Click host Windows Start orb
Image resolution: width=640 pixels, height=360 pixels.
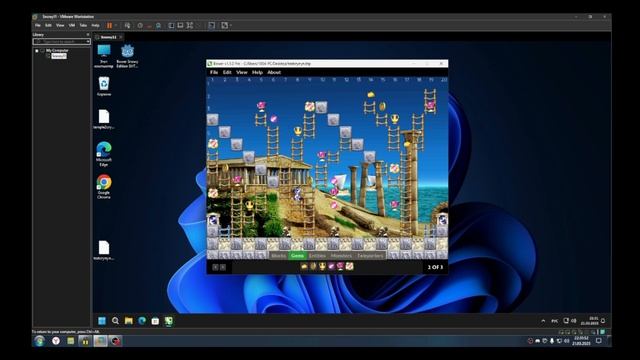point(40,341)
